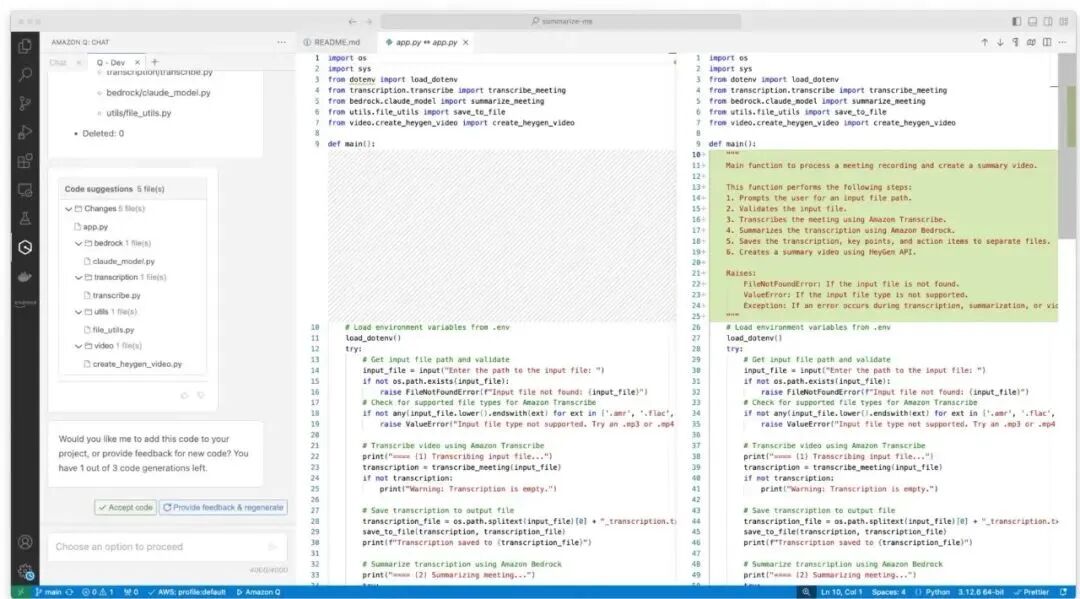Provide feedback & regenerate code

click(223, 507)
